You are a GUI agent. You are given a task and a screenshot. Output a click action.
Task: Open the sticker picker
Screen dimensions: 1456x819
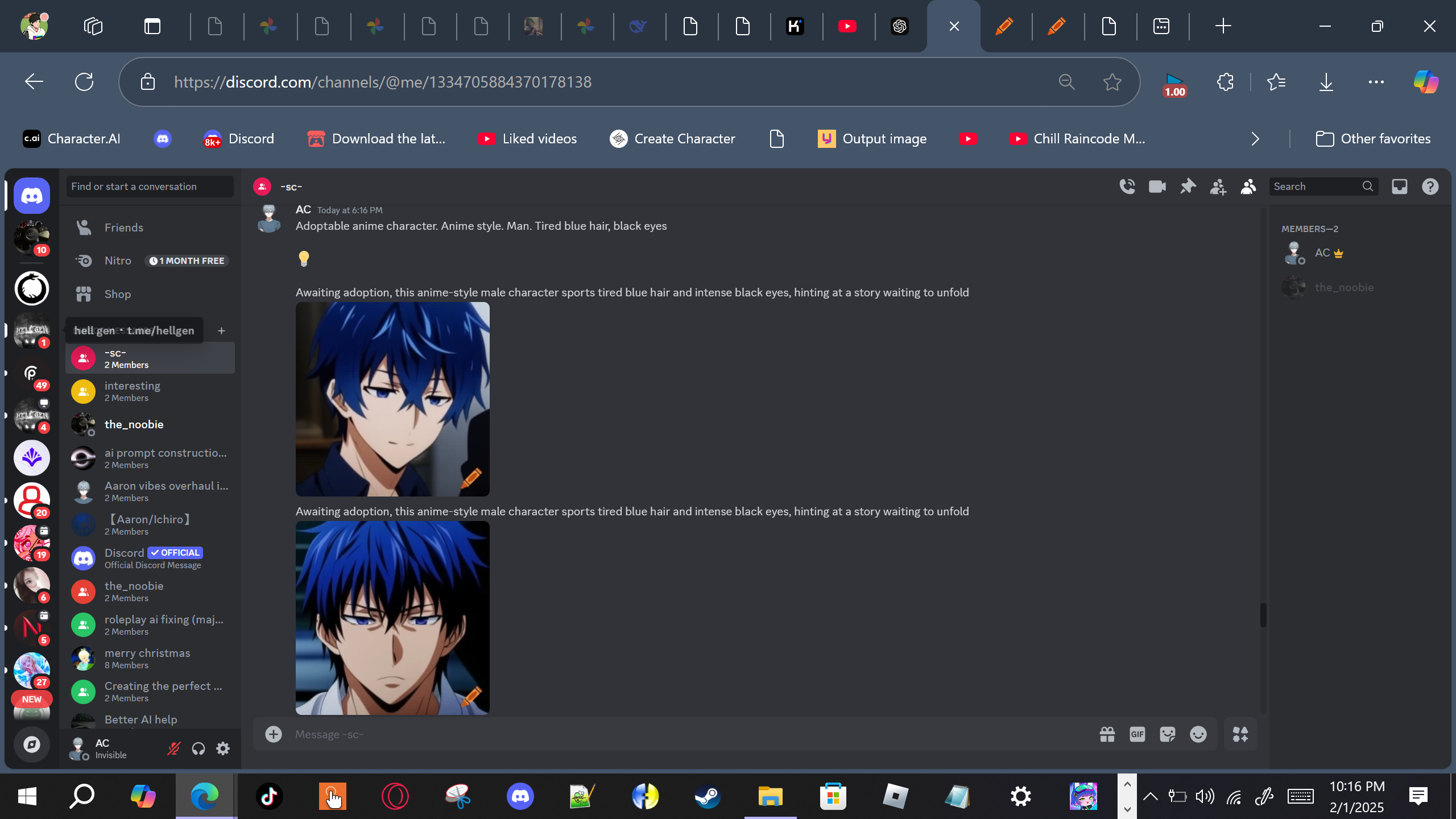click(1168, 734)
